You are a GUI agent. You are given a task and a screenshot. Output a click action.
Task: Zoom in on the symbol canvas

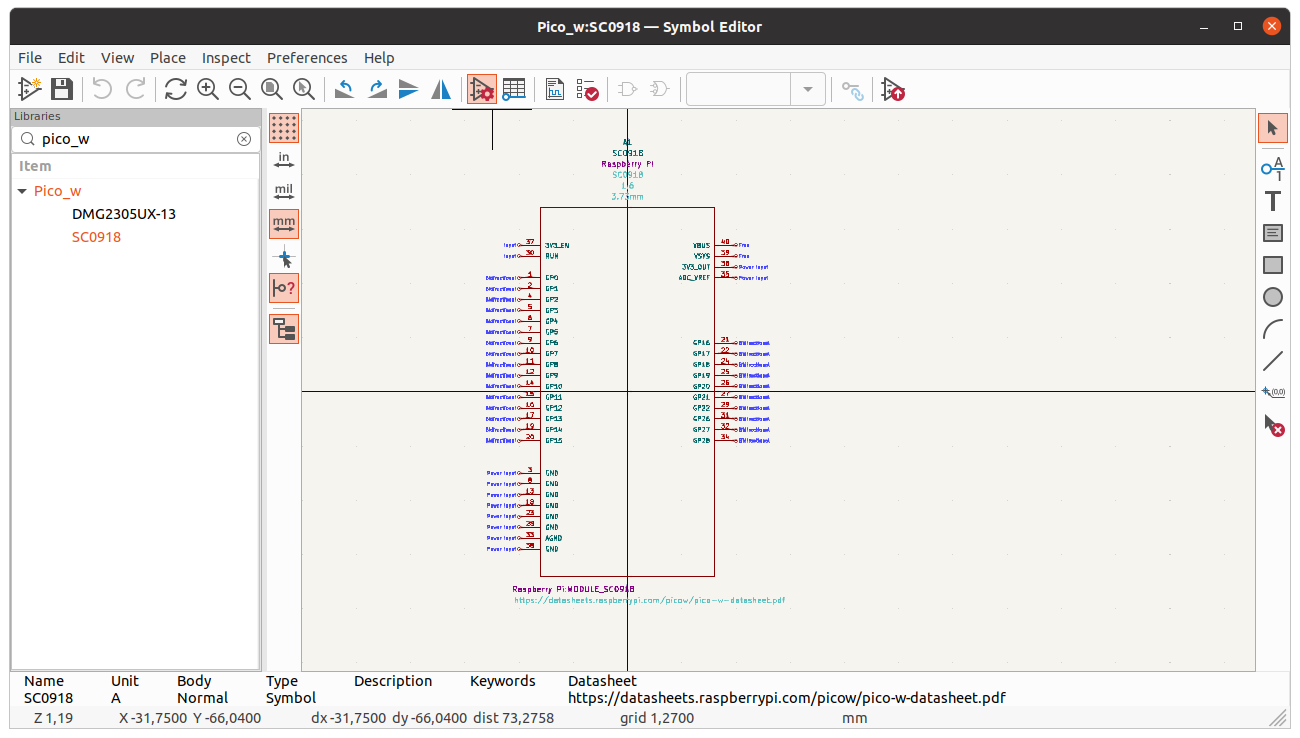(208, 89)
